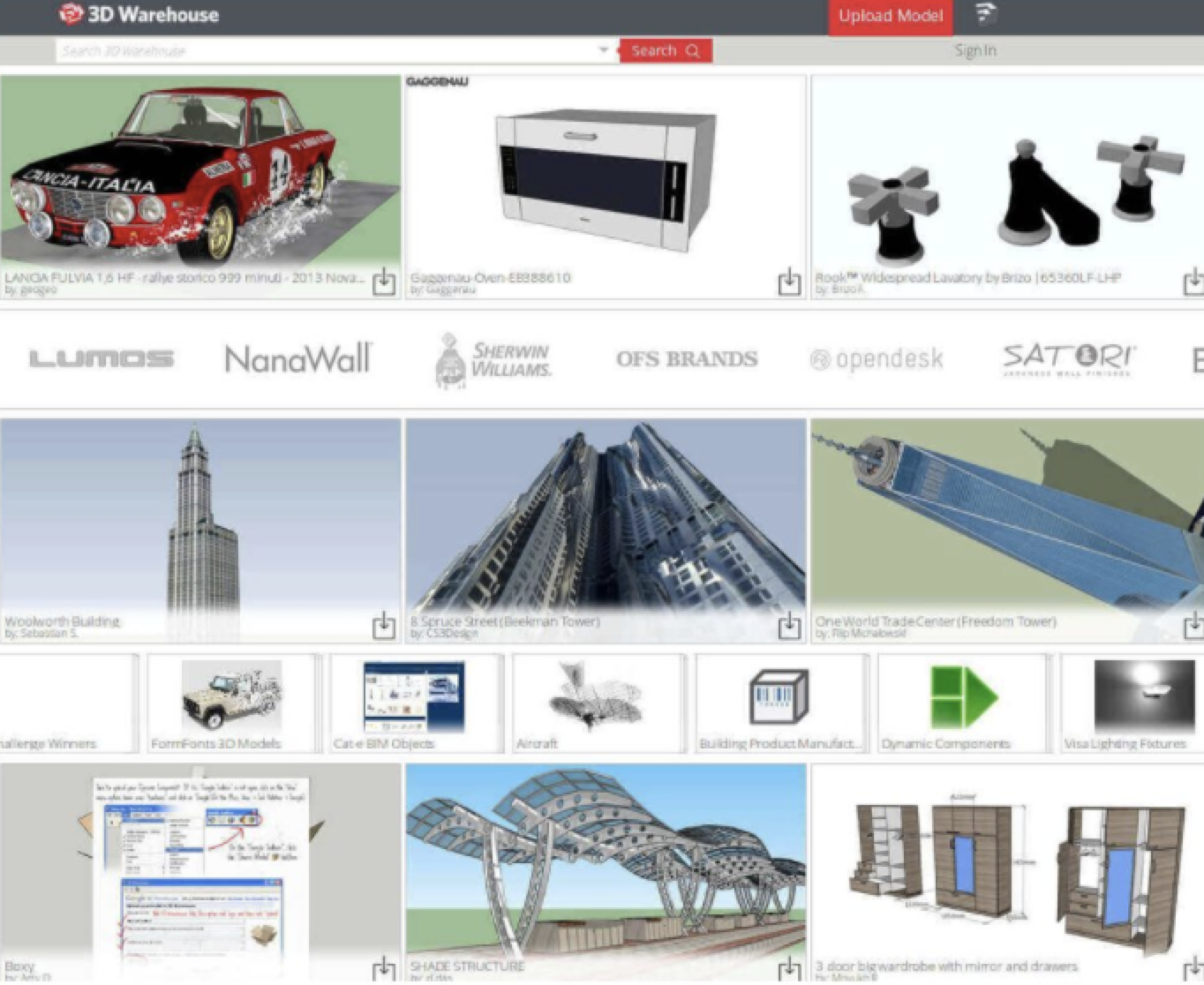
Task: Download the 3 door big wardrobe model
Action: click(1193, 969)
